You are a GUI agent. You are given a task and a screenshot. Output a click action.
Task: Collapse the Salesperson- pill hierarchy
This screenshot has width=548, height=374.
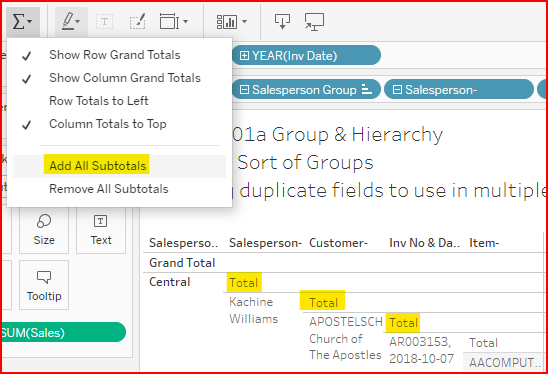397,90
